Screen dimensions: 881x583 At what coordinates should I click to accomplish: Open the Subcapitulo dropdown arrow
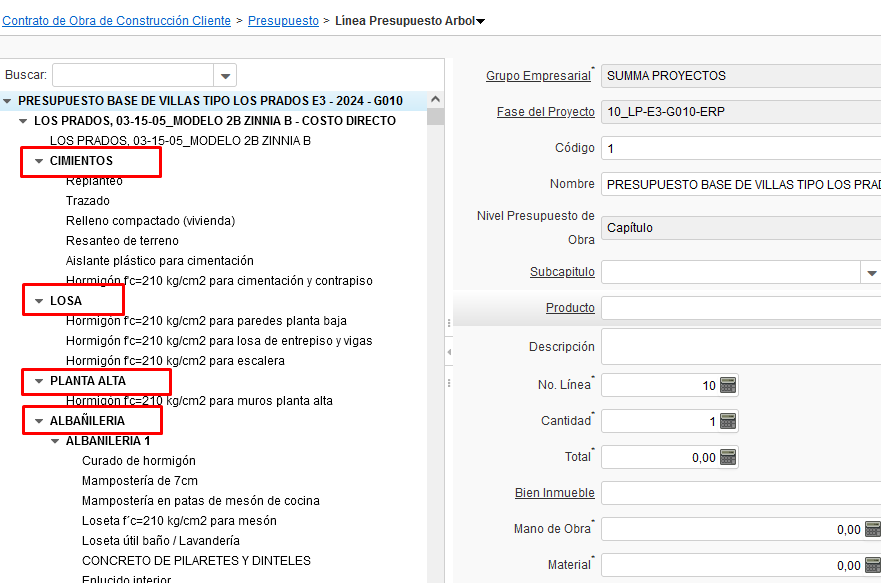click(871, 272)
